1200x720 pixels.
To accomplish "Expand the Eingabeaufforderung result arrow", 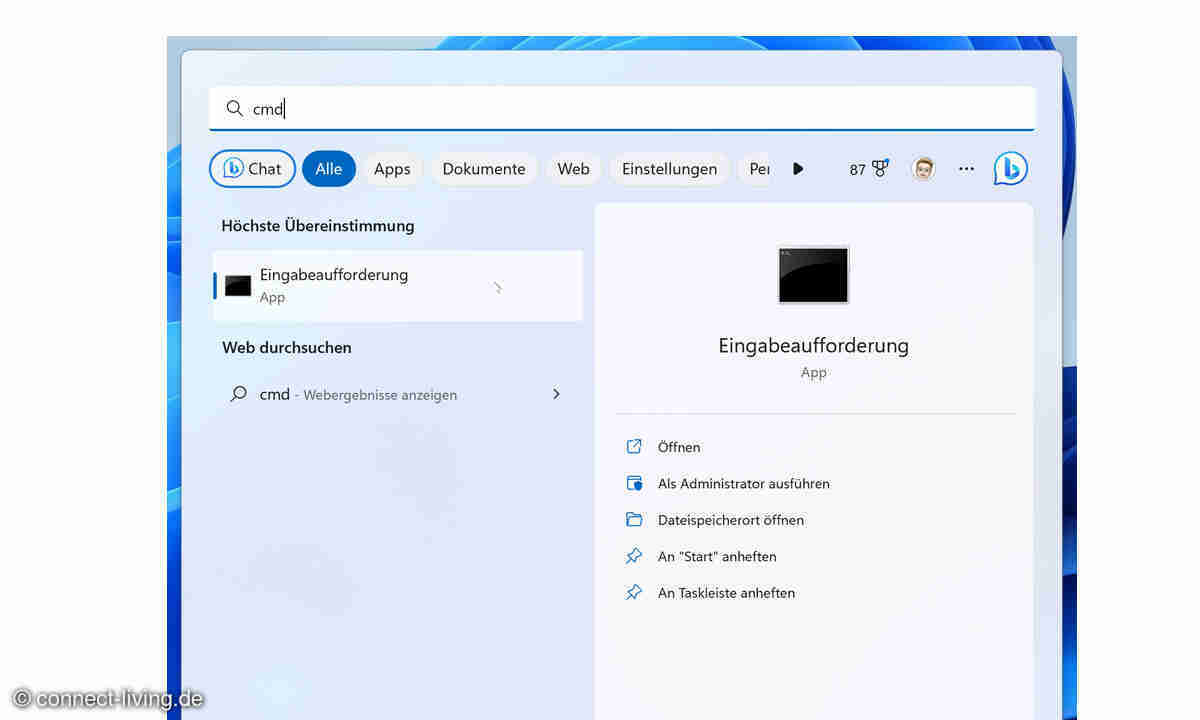I will [497, 288].
